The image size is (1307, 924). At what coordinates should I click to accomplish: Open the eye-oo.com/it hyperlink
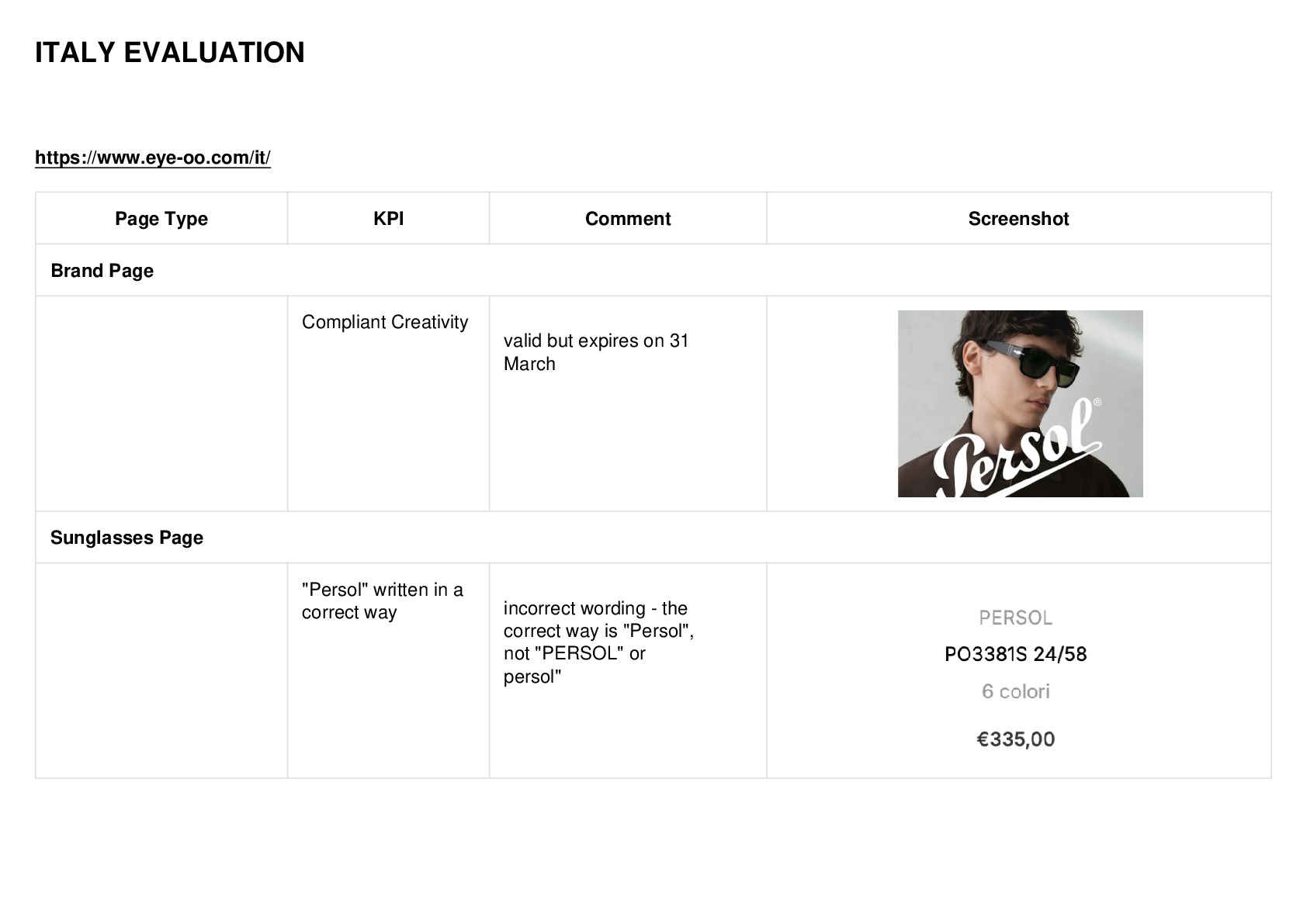(x=153, y=157)
